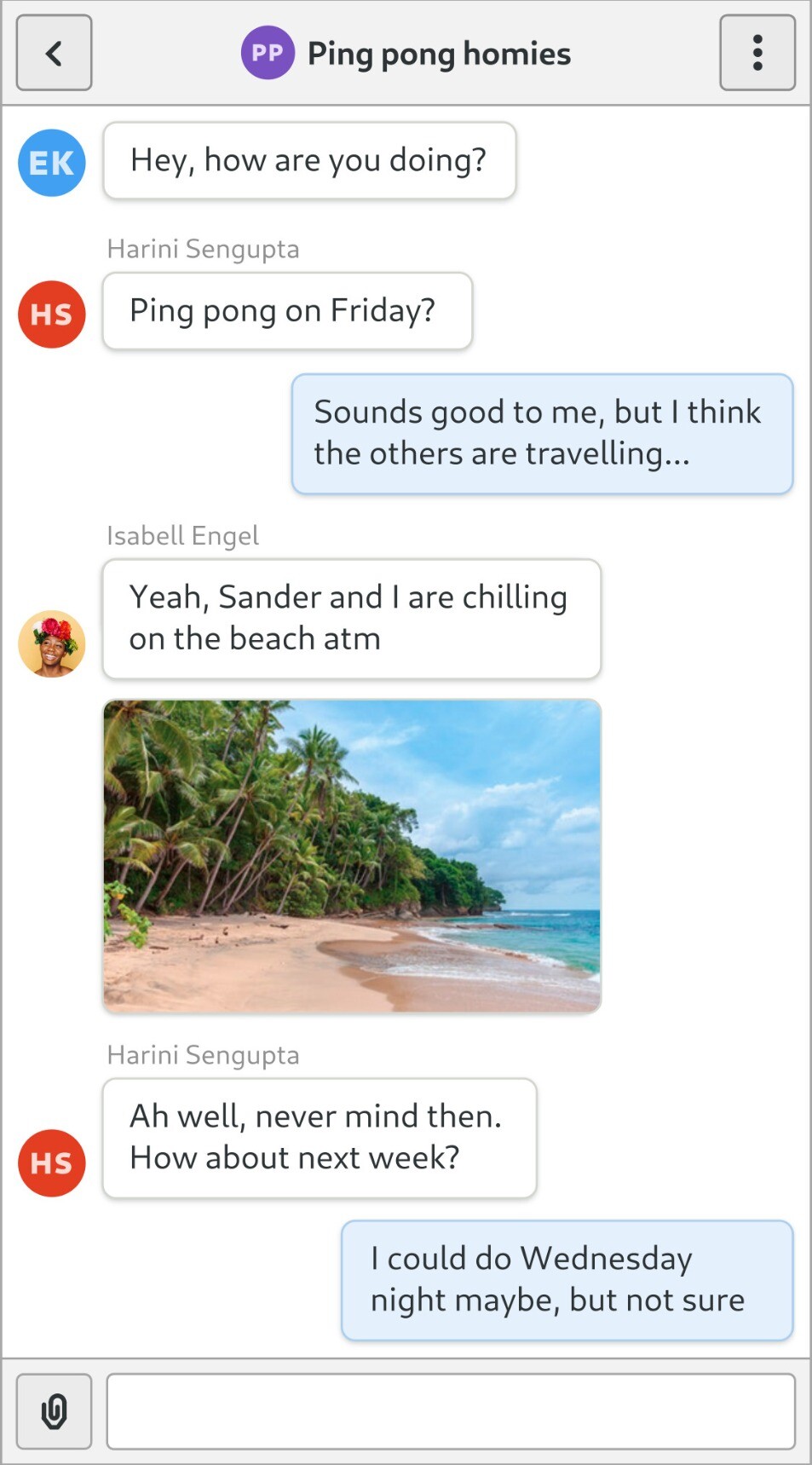Click the blue EK avatar
The width and height of the screenshot is (812, 1465).
(52, 163)
